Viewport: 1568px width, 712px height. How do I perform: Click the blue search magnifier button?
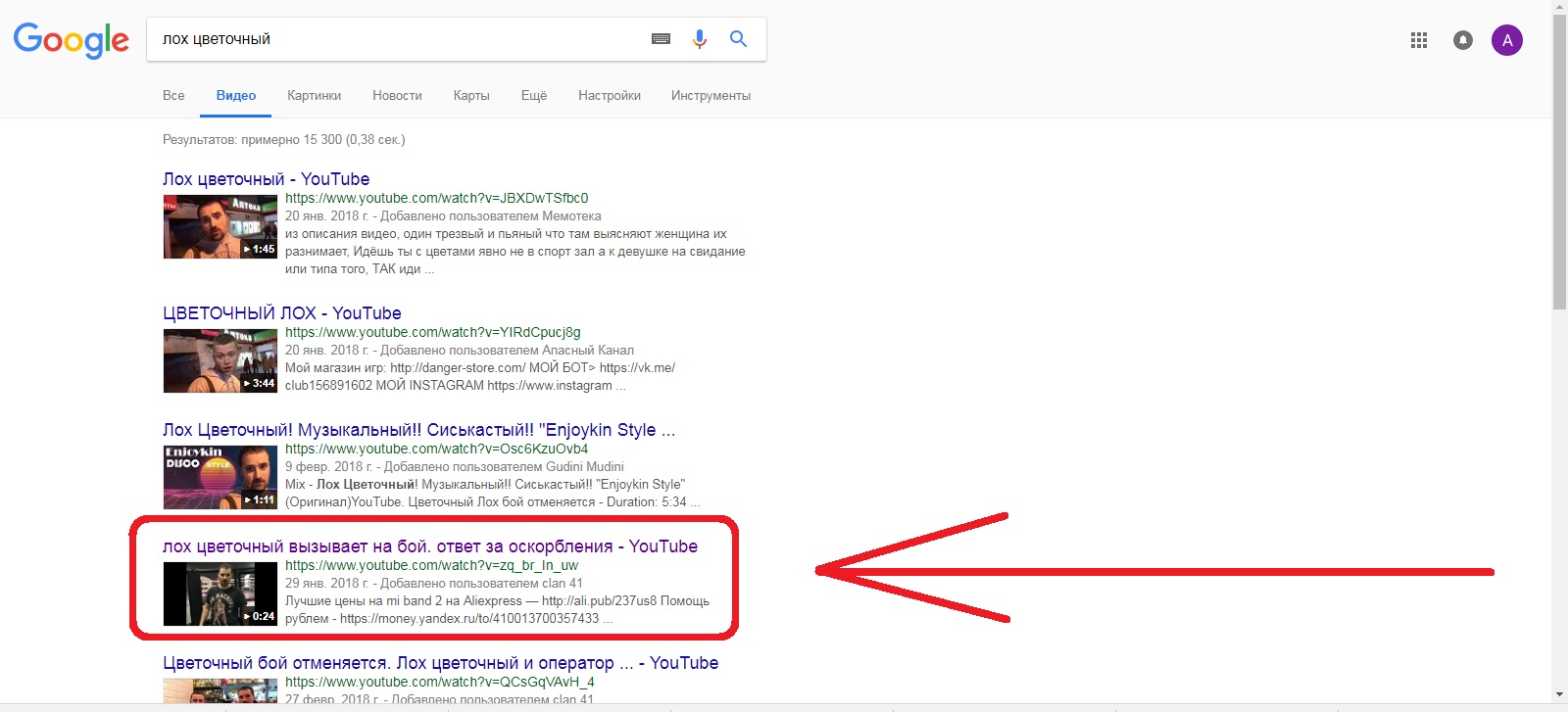coord(738,39)
